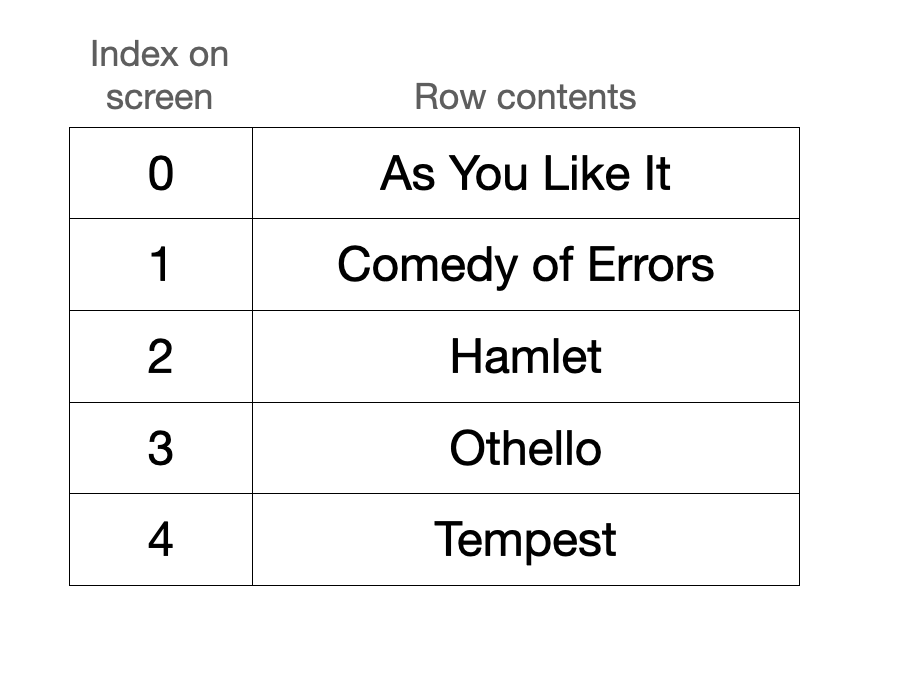
Task: Select the index cell showing 0
Action: [160, 174]
